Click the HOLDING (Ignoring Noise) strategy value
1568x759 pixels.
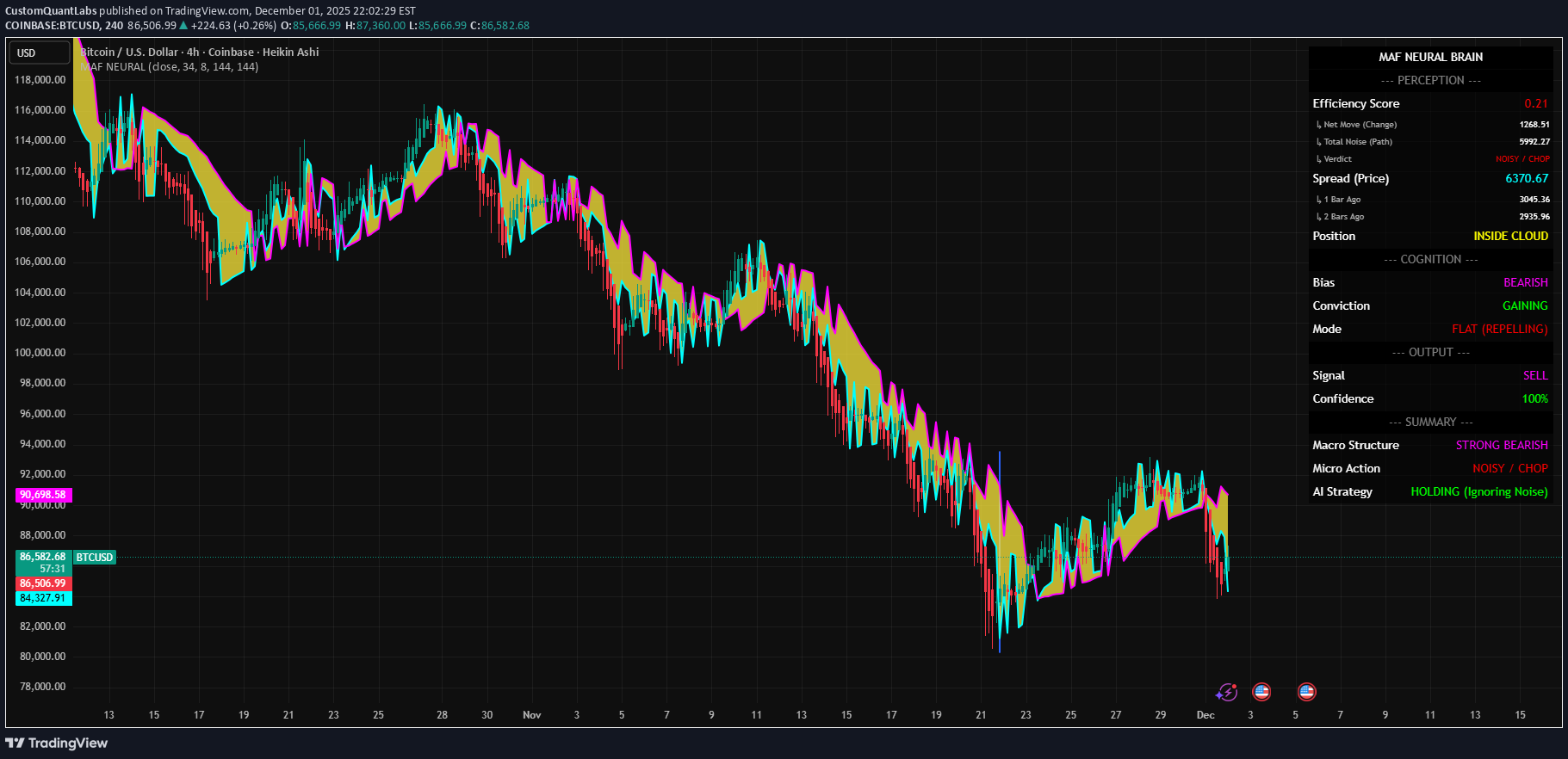tap(1479, 491)
